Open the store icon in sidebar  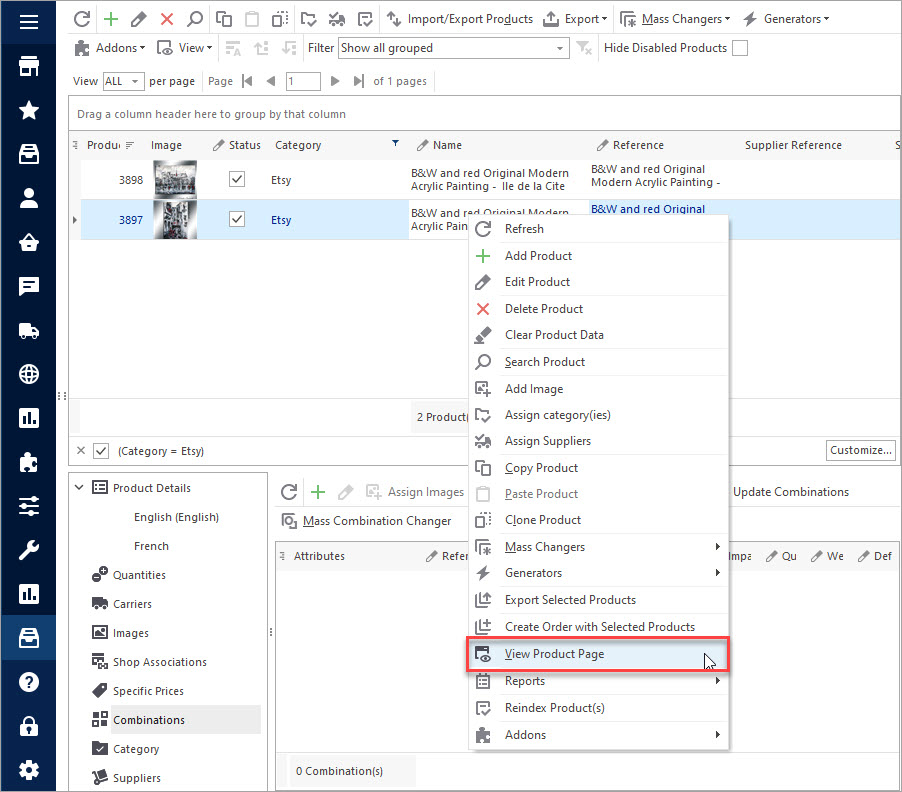pos(29,66)
